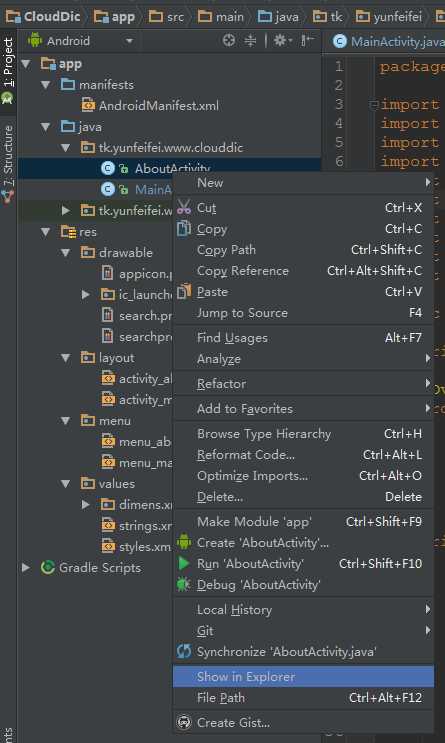Choose Paste from the context menu
Screen dimensions: 445x743
[303, 292]
